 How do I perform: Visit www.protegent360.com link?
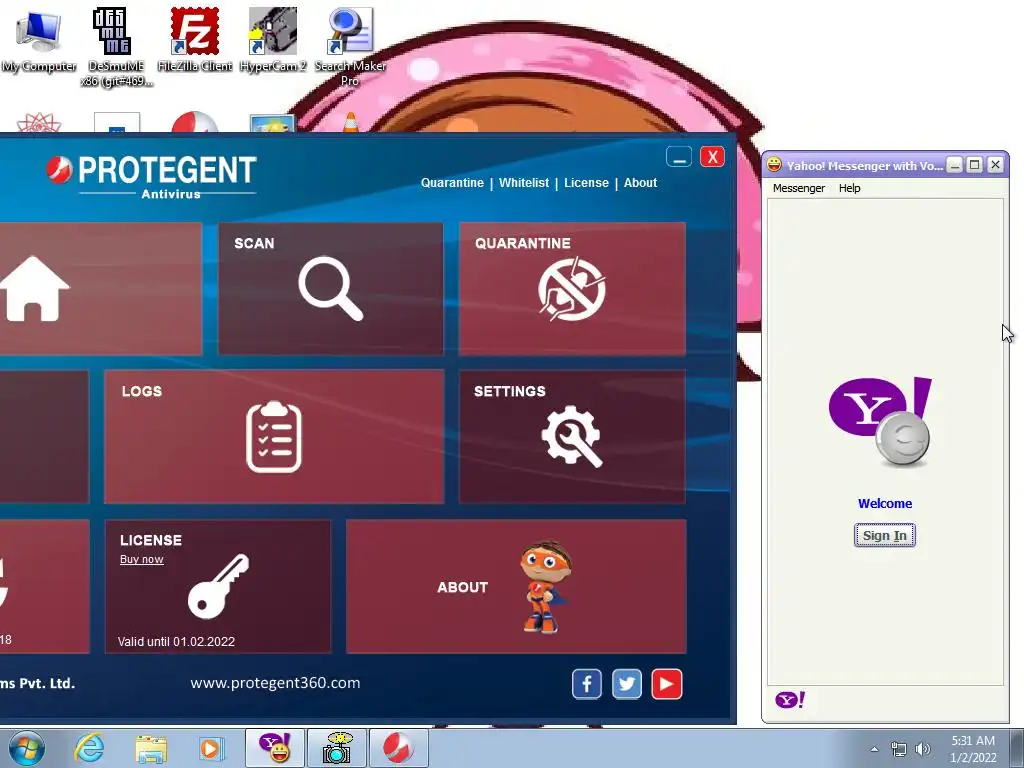pyautogui.click(x=275, y=683)
